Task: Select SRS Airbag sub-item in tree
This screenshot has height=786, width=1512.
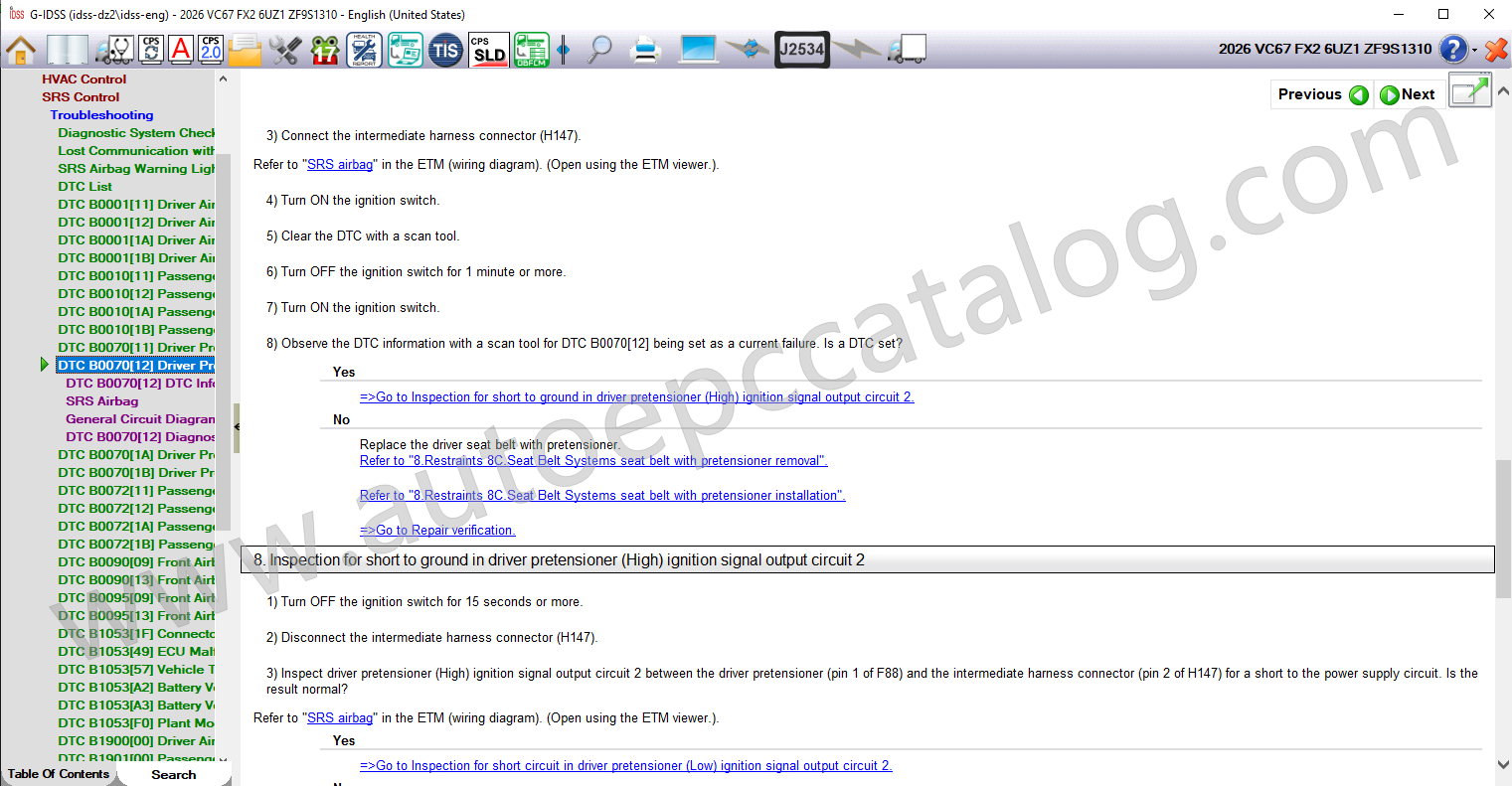Action: pyautogui.click(x=102, y=400)
